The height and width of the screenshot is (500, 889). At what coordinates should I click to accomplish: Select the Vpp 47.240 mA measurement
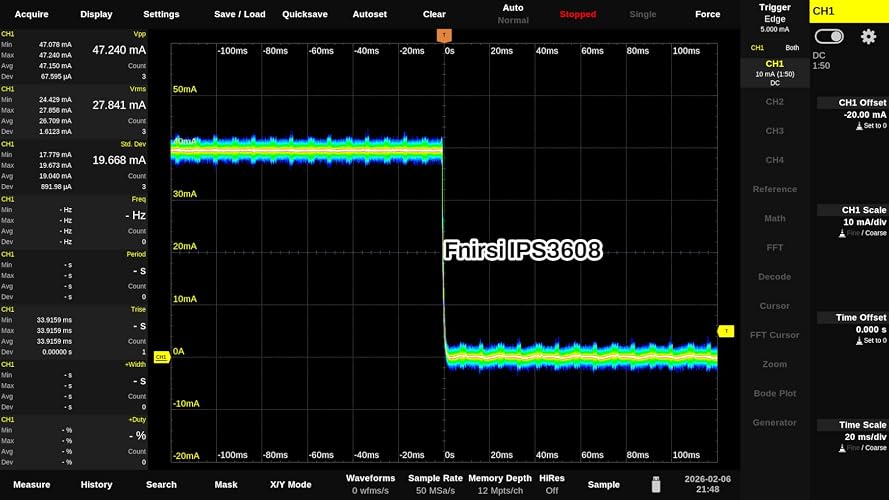click(74, 56)
